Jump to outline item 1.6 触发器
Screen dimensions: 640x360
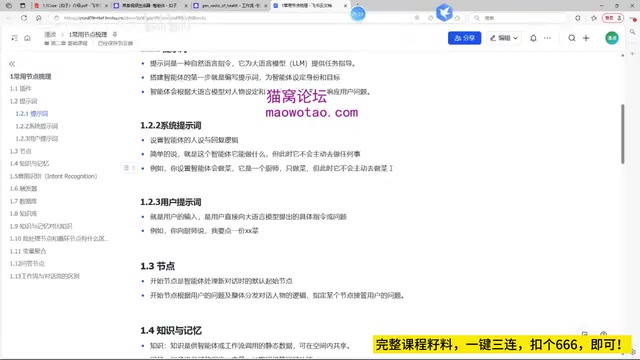pos(23,189)
